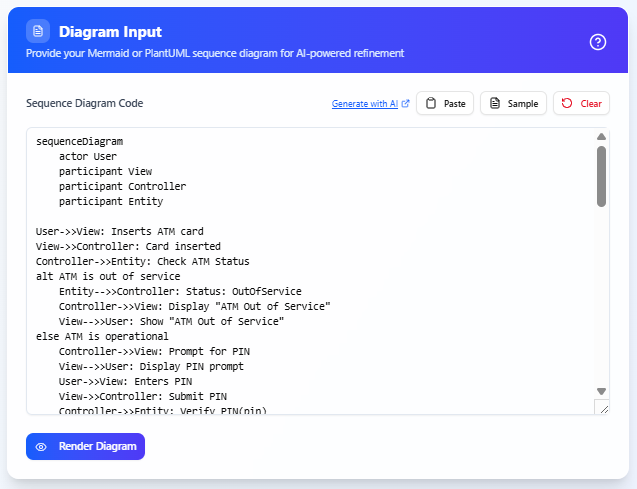This screenshot has height=489, width=637.
Task: Load example code with the Sample button
Action: 514,103
